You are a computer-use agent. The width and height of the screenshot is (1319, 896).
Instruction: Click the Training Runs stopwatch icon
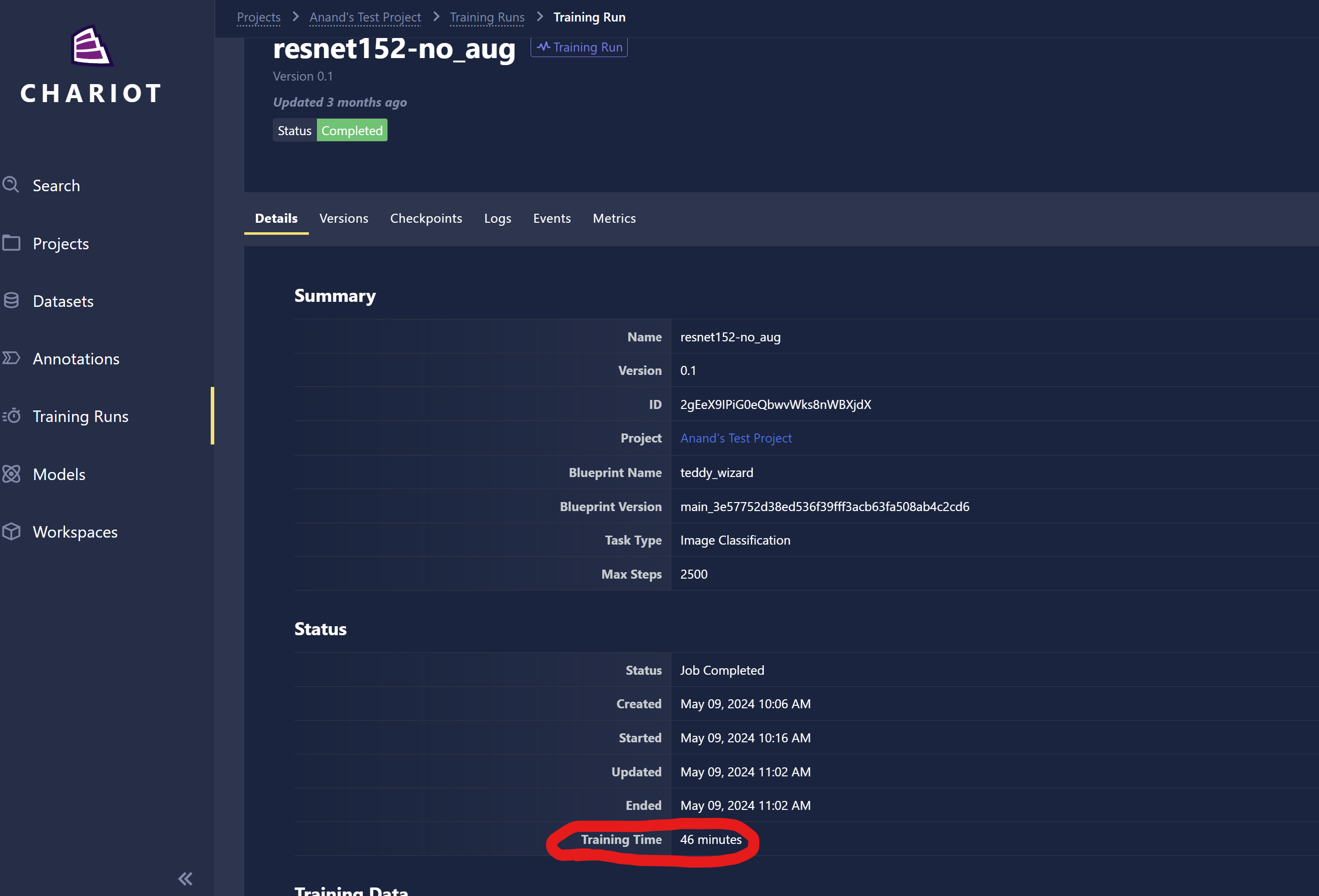[11, 416]
